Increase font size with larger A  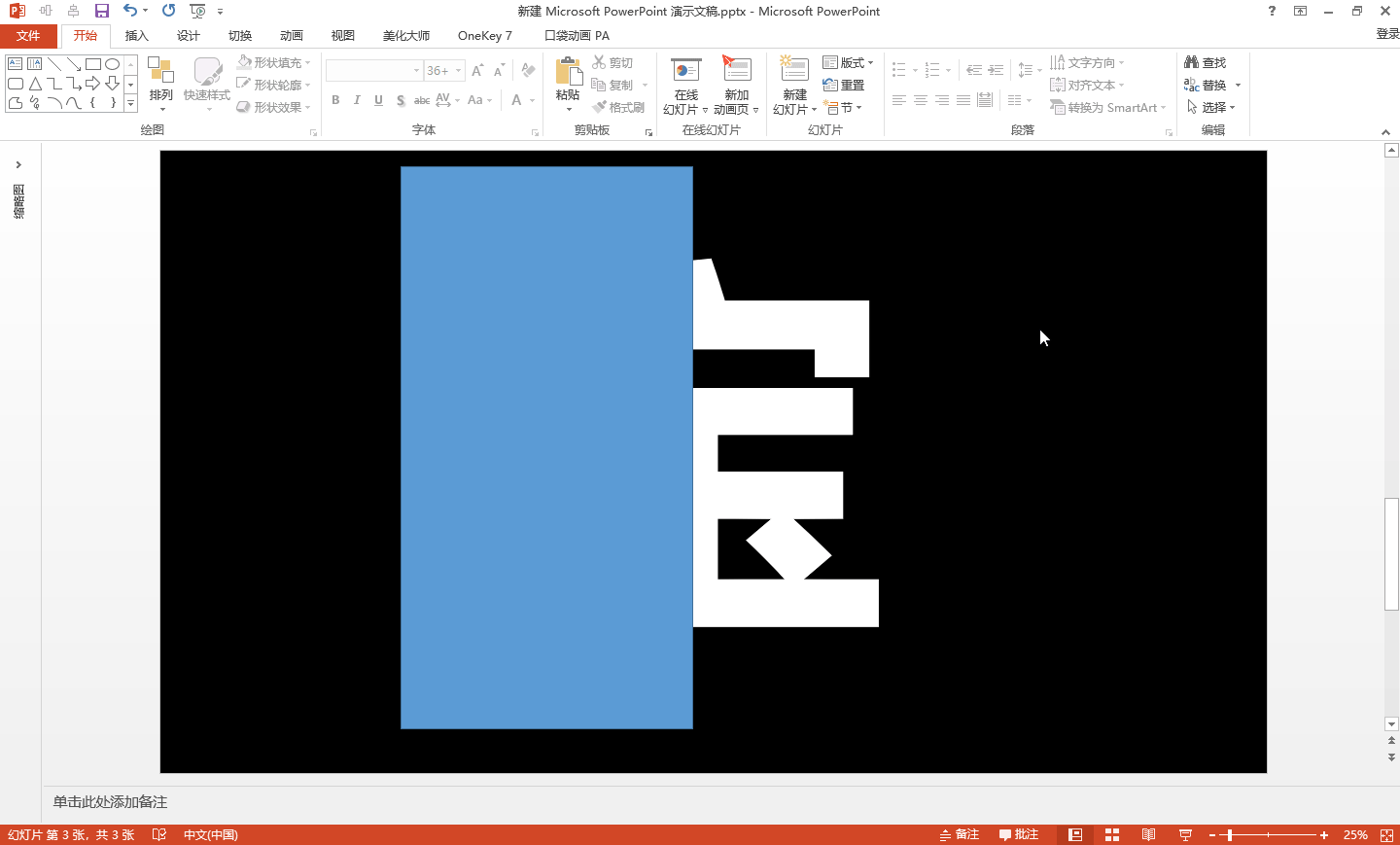[477, 71]
